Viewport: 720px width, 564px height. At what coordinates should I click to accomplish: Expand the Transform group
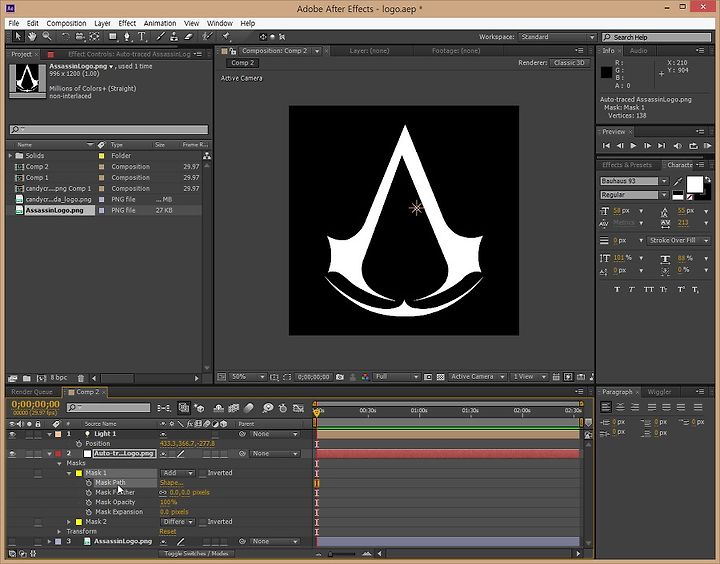coord(59,531)
